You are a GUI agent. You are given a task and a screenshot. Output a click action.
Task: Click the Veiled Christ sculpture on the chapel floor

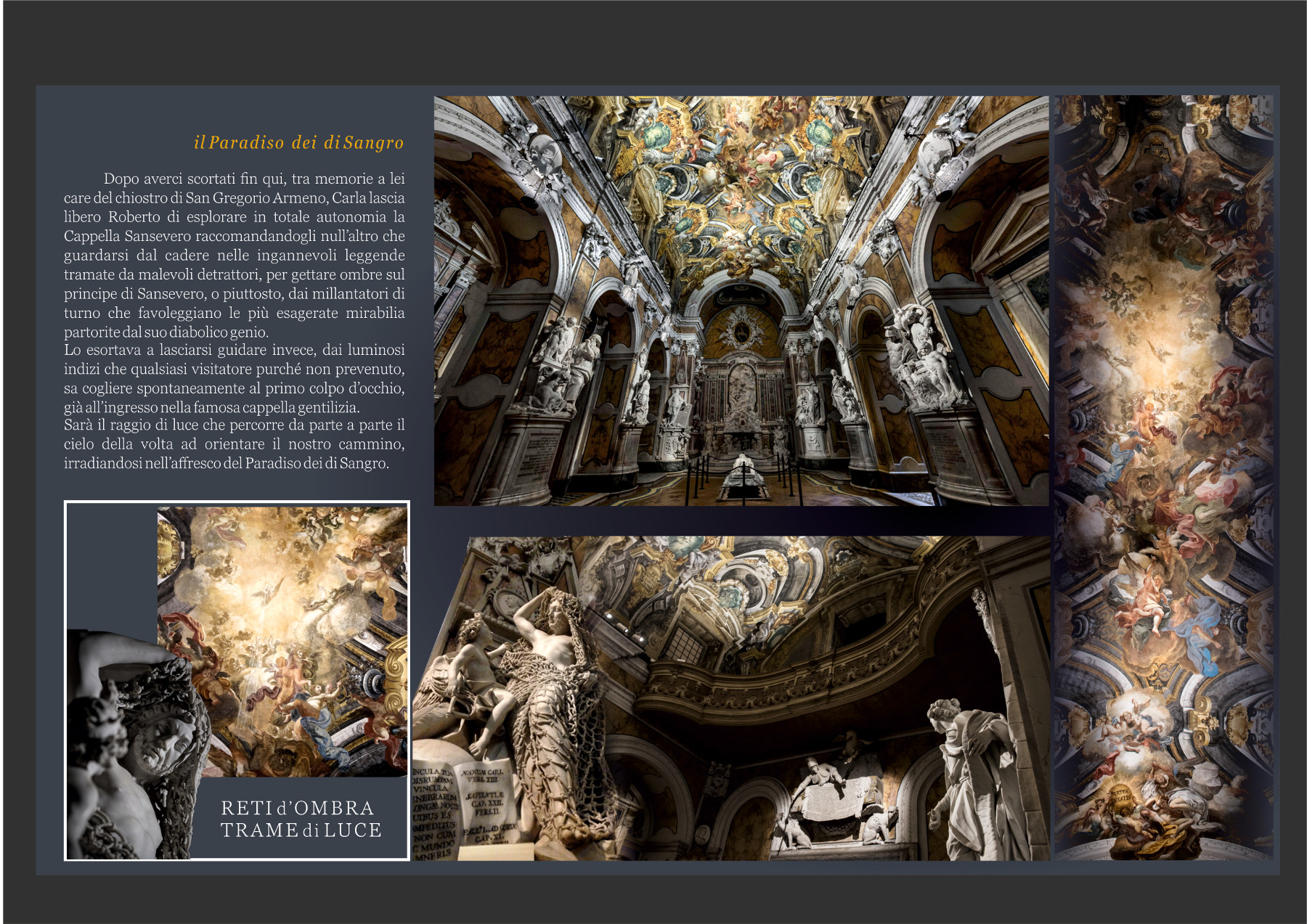[x=742, y=476]
